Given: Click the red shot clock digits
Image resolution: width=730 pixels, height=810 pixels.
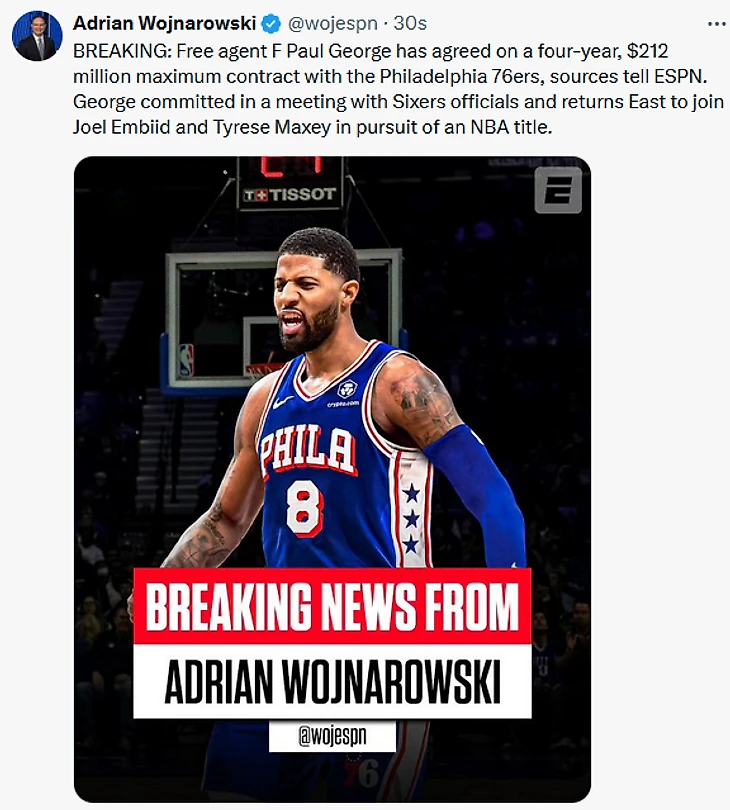Looking at the screenshot, I should tap(291, 166).
